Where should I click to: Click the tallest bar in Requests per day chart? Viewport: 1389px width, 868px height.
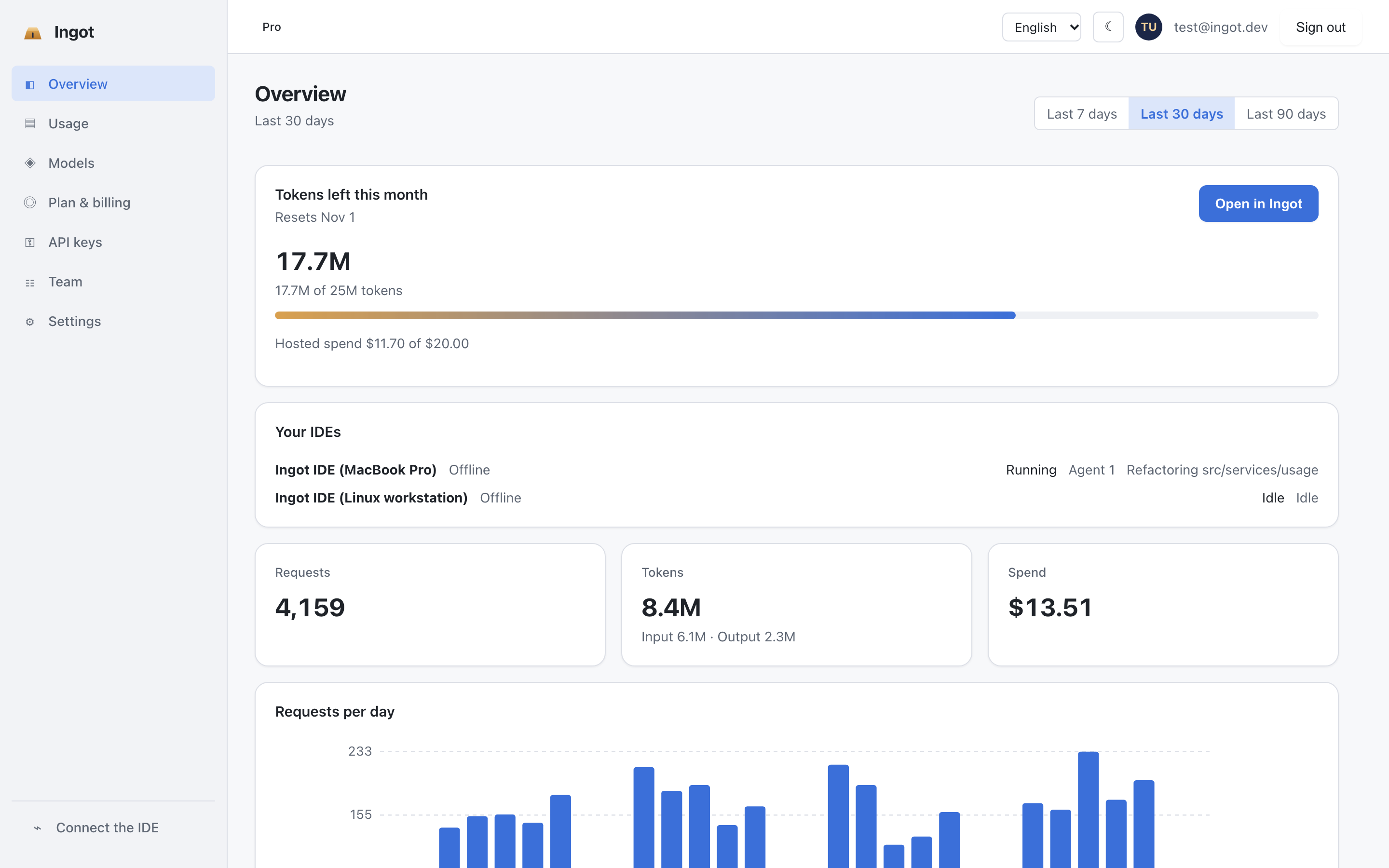pyautogui.click(x=1088, y=810)
